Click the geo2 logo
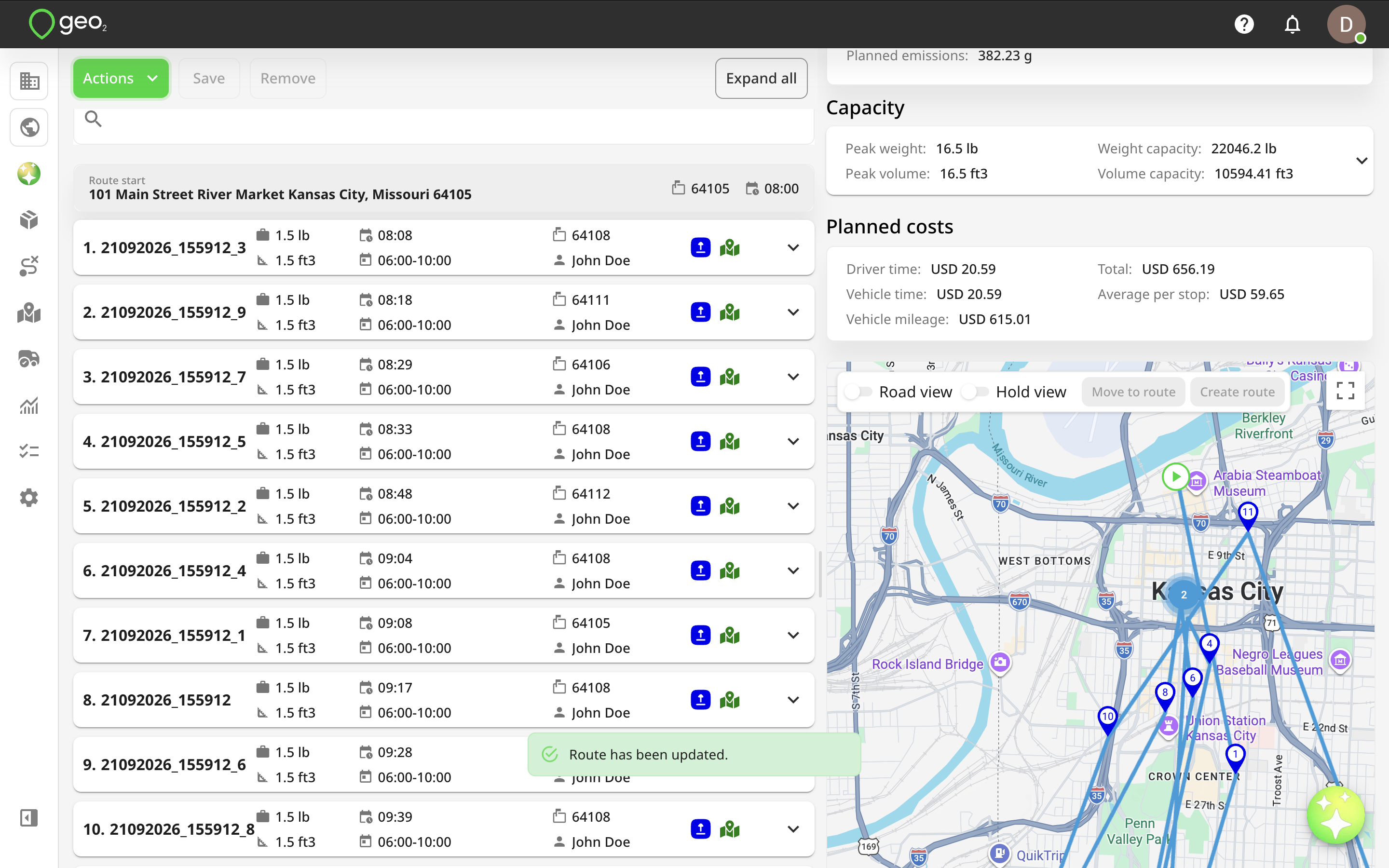The width and height of the screenshot is (1389, 868). 68,24
